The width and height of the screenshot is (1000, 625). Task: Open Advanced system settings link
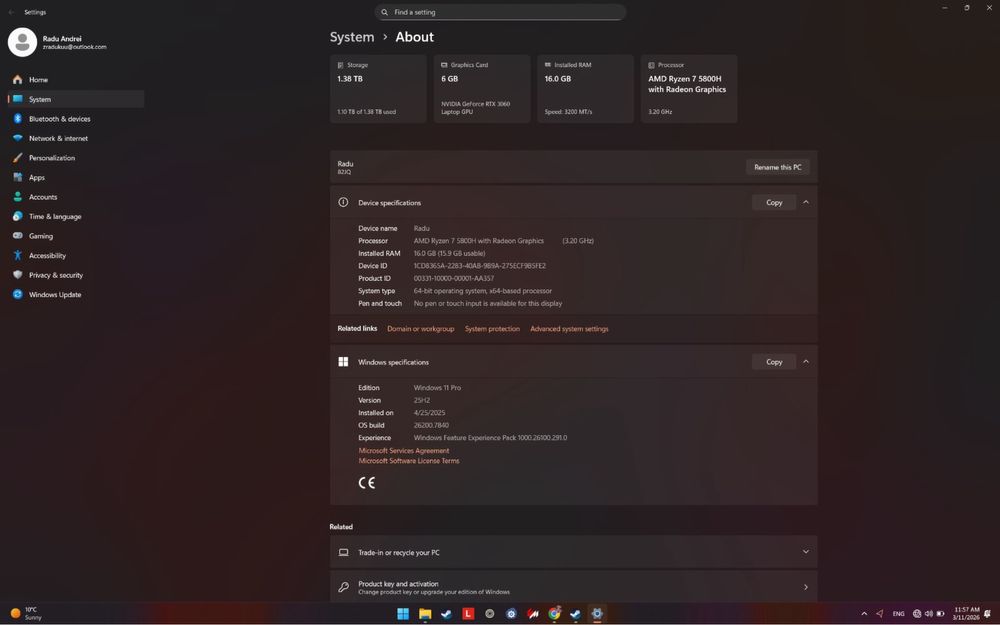pyautogui.click(x=569, y=329)
